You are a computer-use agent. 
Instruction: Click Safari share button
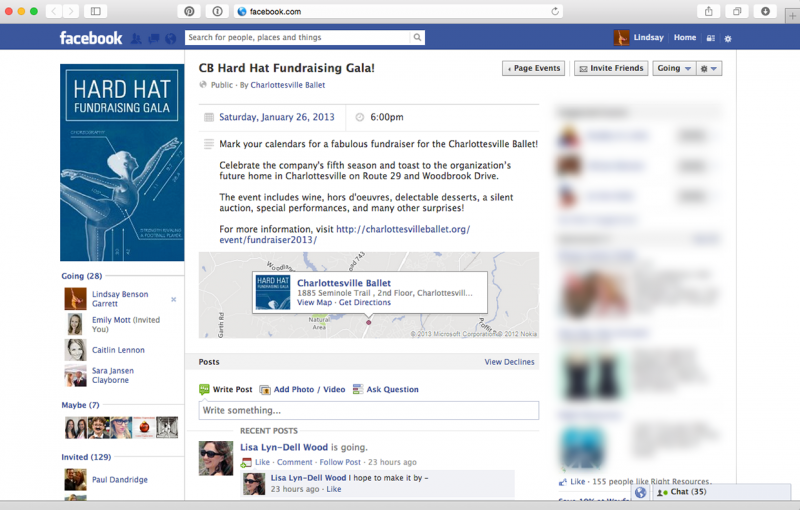pos(709,11)
